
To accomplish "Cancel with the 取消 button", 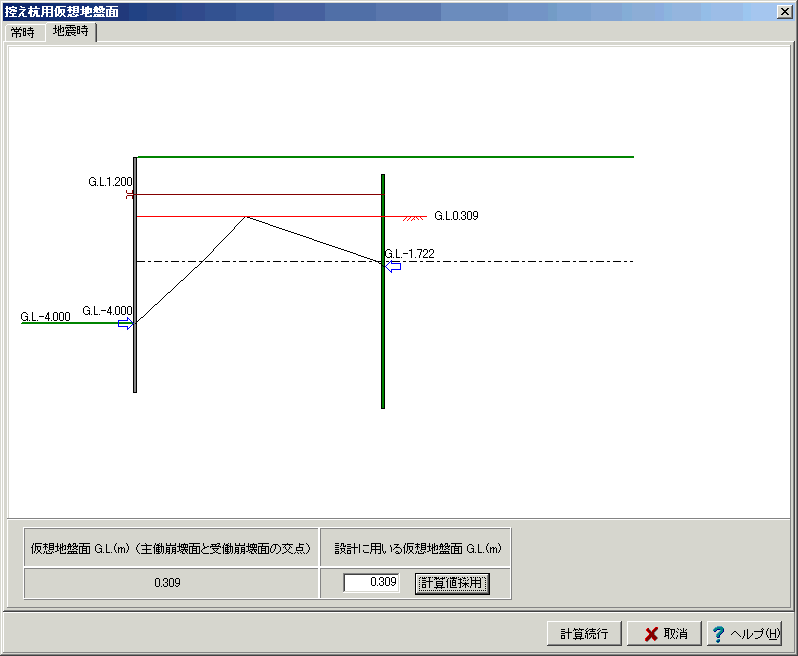I will 664,634.
